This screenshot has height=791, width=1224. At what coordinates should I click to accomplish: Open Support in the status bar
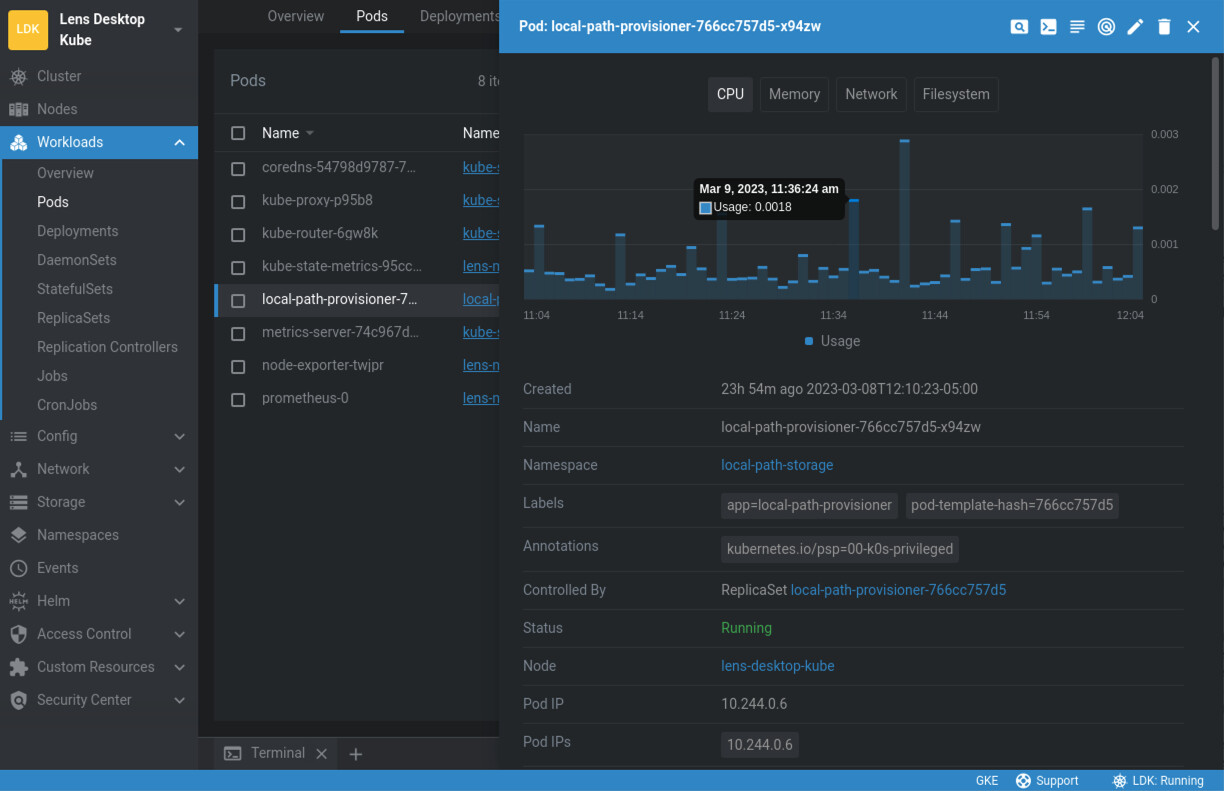point(1047,781)
